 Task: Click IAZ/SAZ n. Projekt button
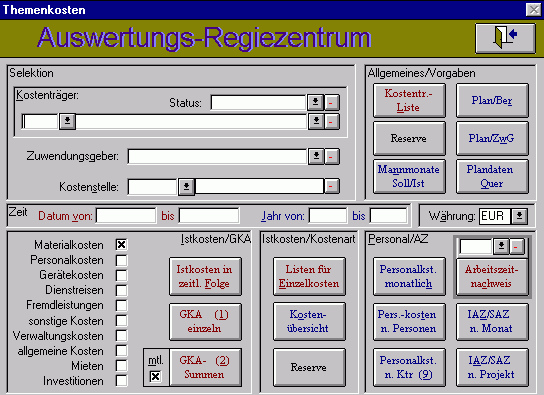pyautogui.click(x=492, y=368)
